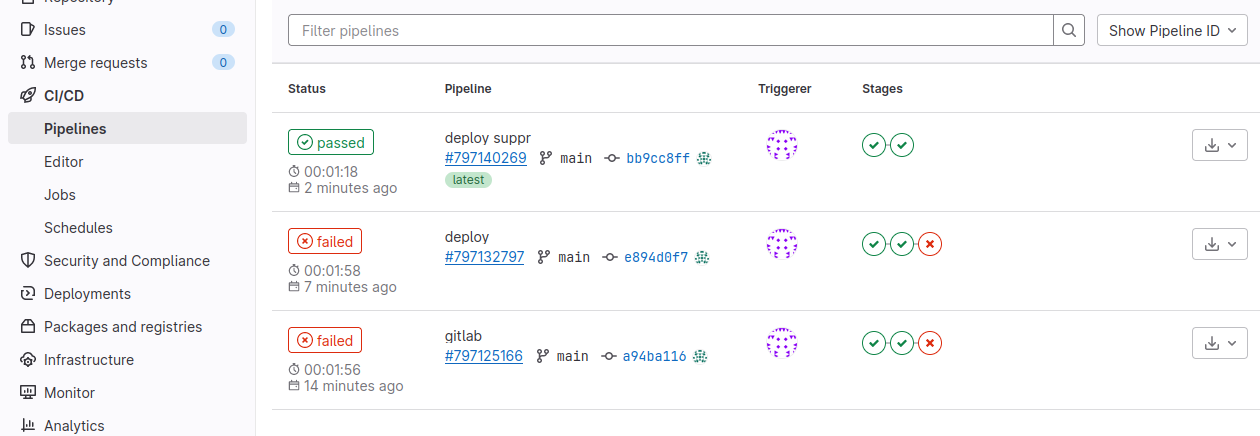The height and width of the screenshot is (436, 1260).
Task: Click first passed stage icon of pipeline #797140269
Action: coord(874,145)
